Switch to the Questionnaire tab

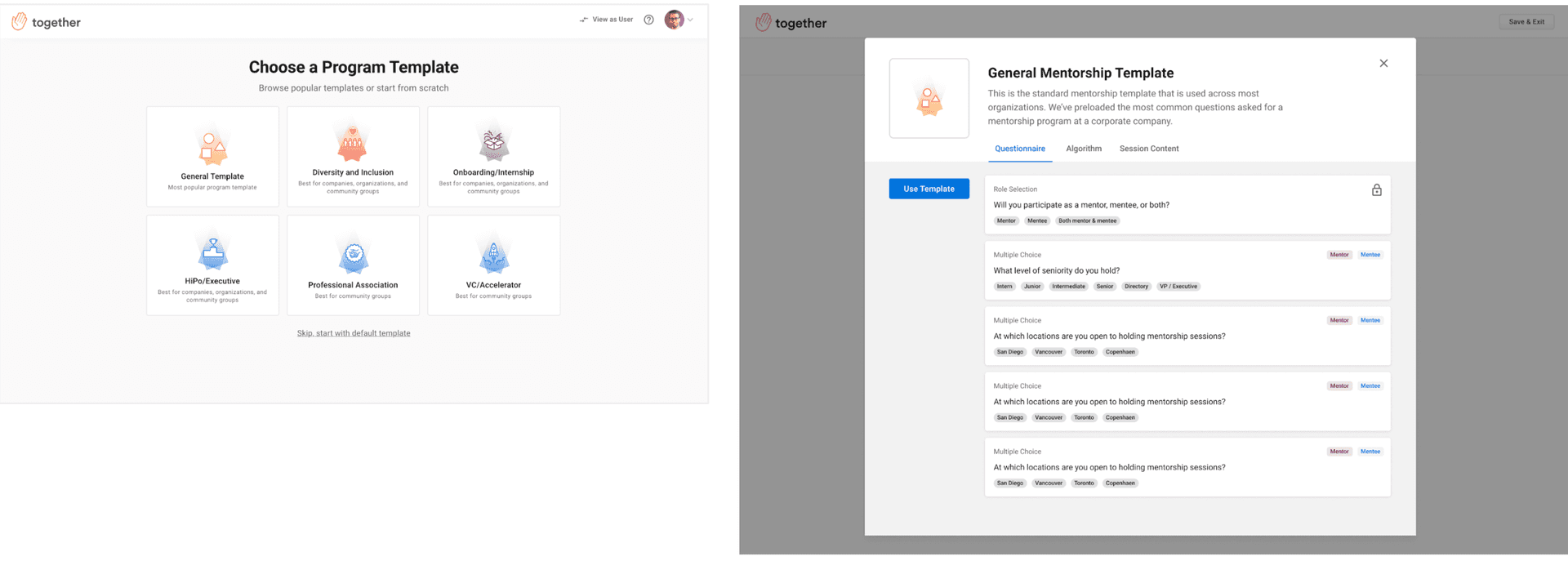tap(1020, 149)
